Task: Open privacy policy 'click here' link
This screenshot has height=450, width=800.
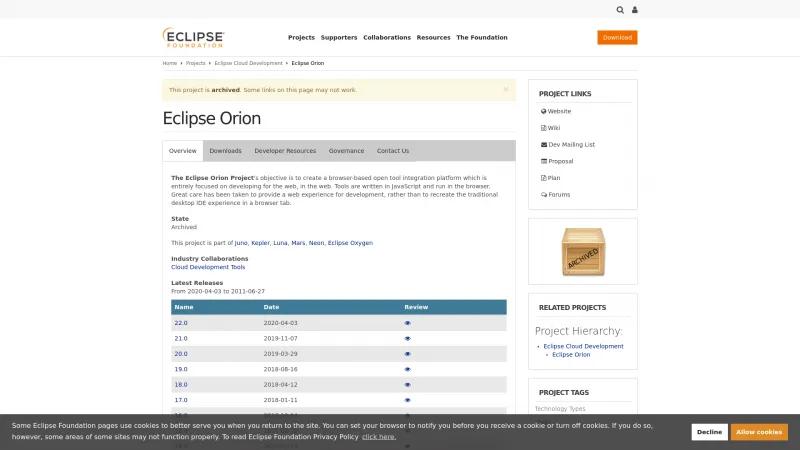Action: click(x=379, y=437)
